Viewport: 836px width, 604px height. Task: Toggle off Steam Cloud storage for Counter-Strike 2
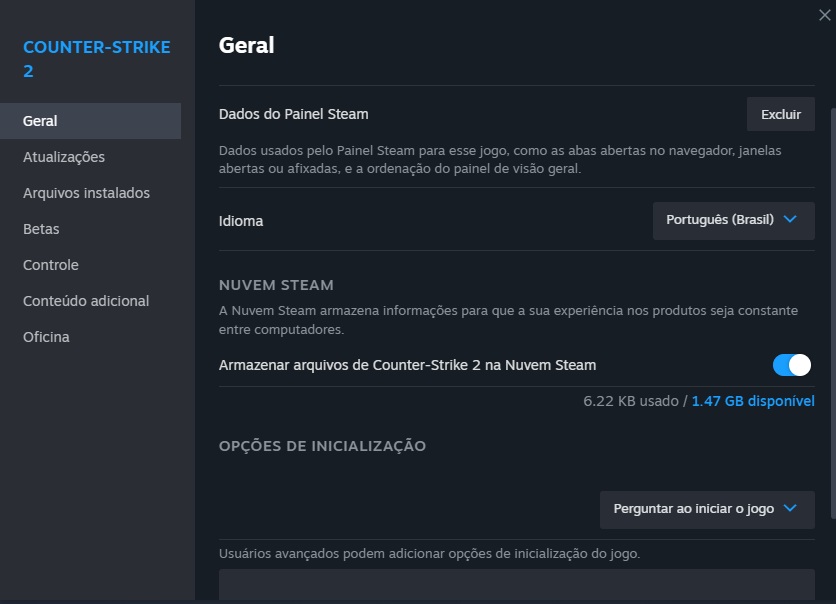pyautogui.click(x=792, y=365)
